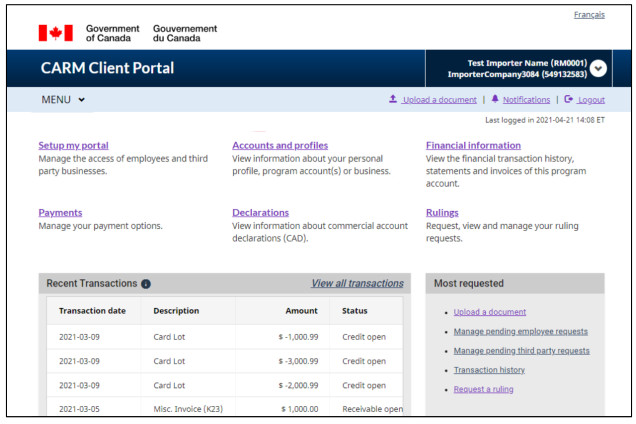The height and width of the screenshot is (424, 636).
Task: Expand the importer account chevron dropdown
Action: coord(598,68)
